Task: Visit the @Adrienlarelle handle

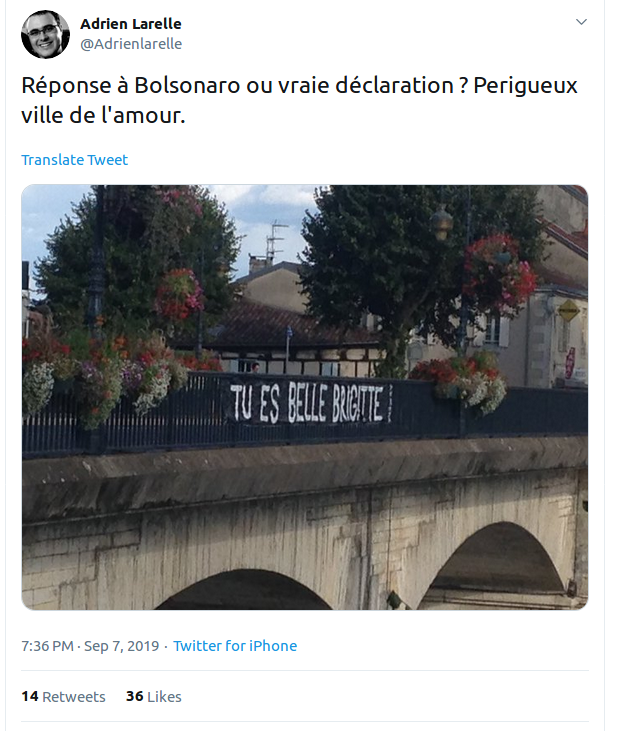Action: pyautogui.click(x=131, y=44)
